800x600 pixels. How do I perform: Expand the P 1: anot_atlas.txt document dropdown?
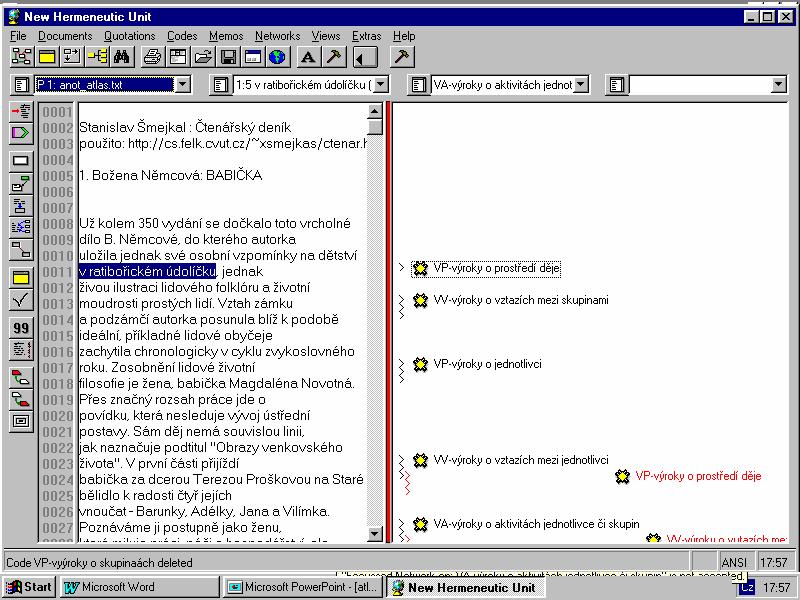[183, 85]
